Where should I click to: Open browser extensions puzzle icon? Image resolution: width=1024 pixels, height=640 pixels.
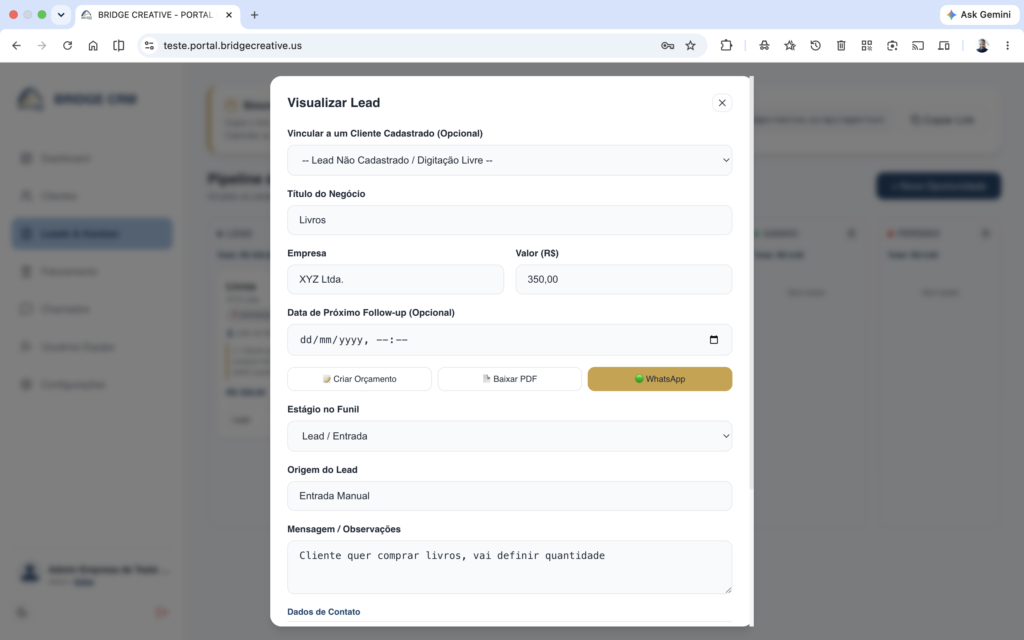click(726, 46)
